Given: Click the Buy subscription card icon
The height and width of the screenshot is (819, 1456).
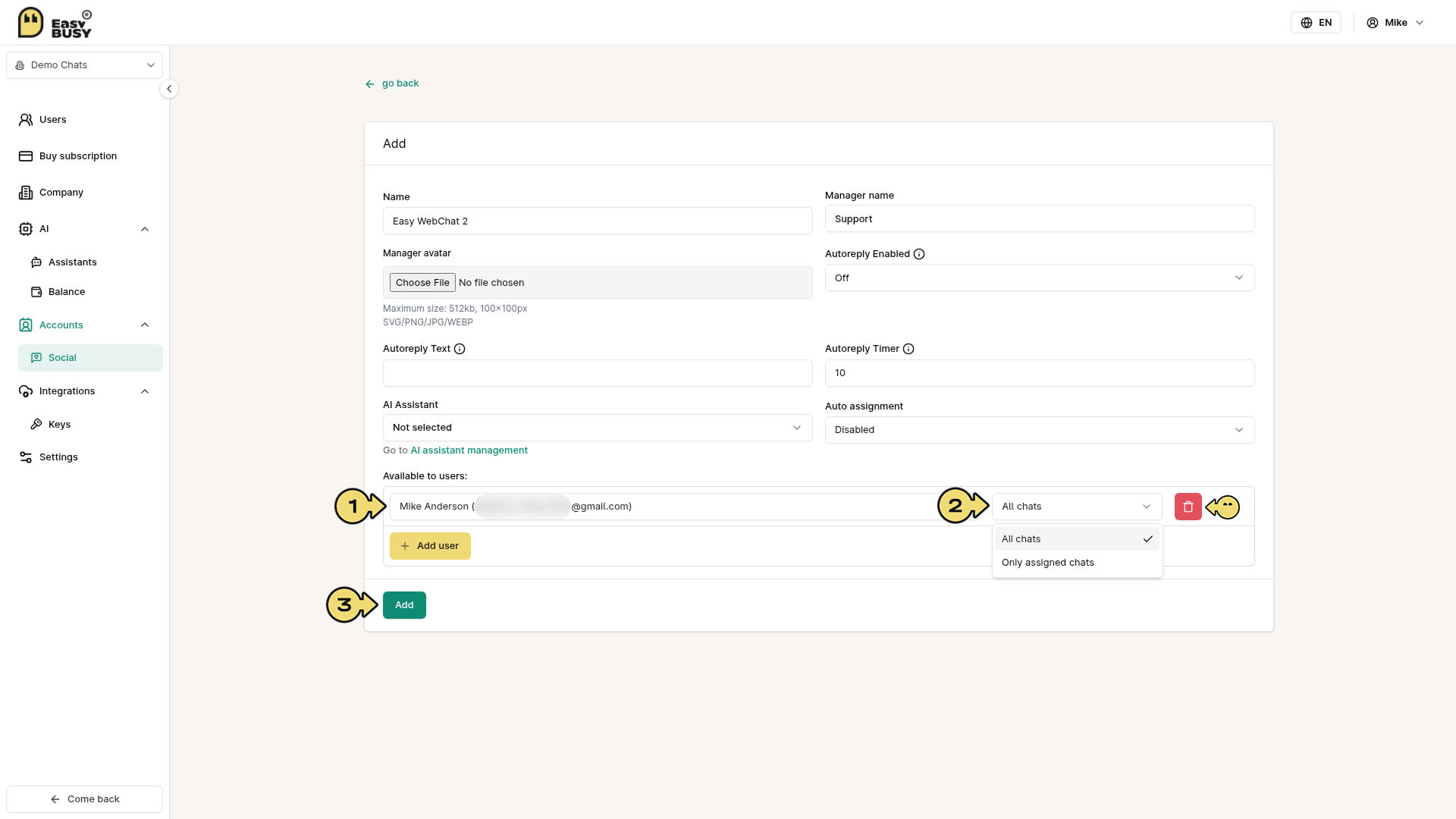Looking at the screenshot, I should click(26, 156).
